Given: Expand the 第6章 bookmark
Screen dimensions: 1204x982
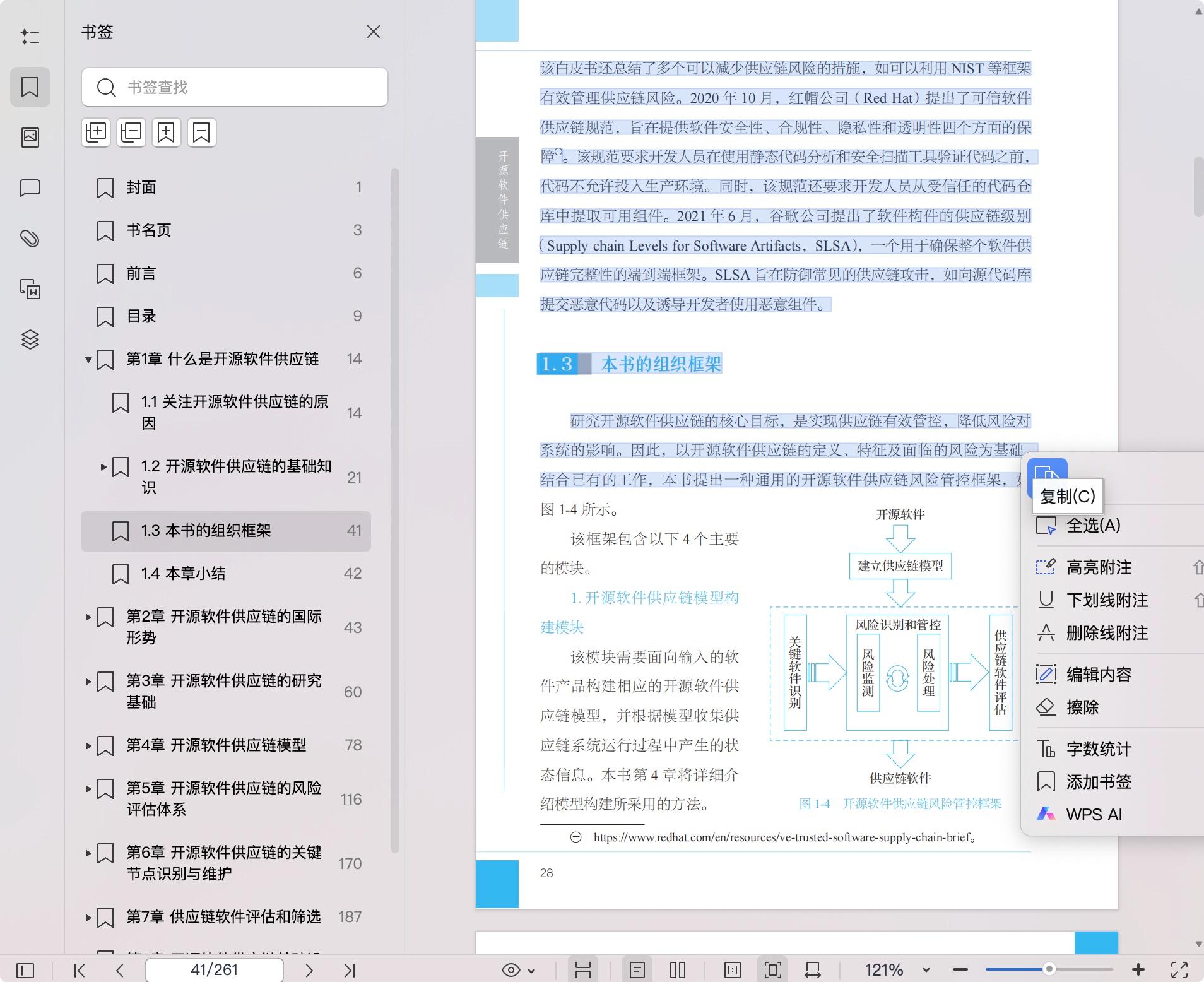Looking at the screenshot, I should click(88, 853).
